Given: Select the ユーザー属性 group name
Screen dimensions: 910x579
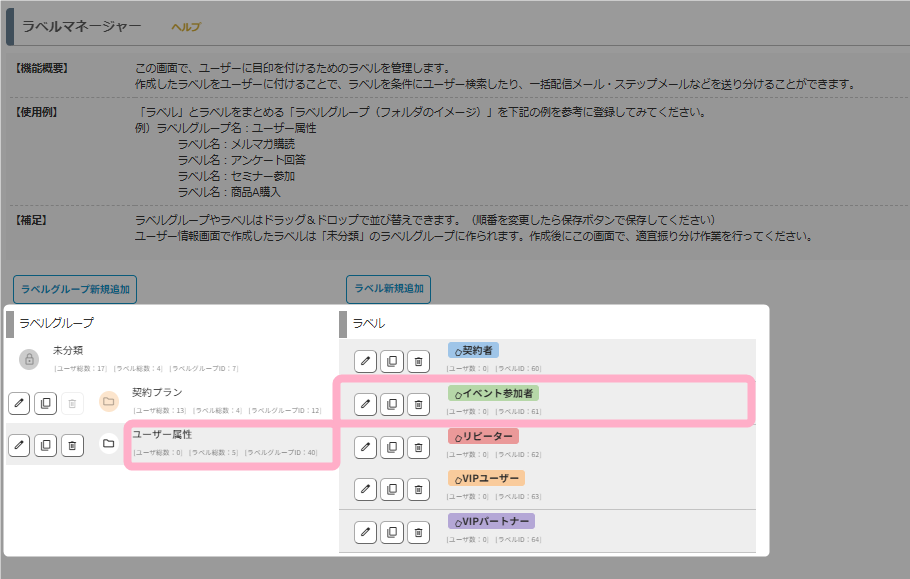Looking at the screenshot, I should pos(162,435).
